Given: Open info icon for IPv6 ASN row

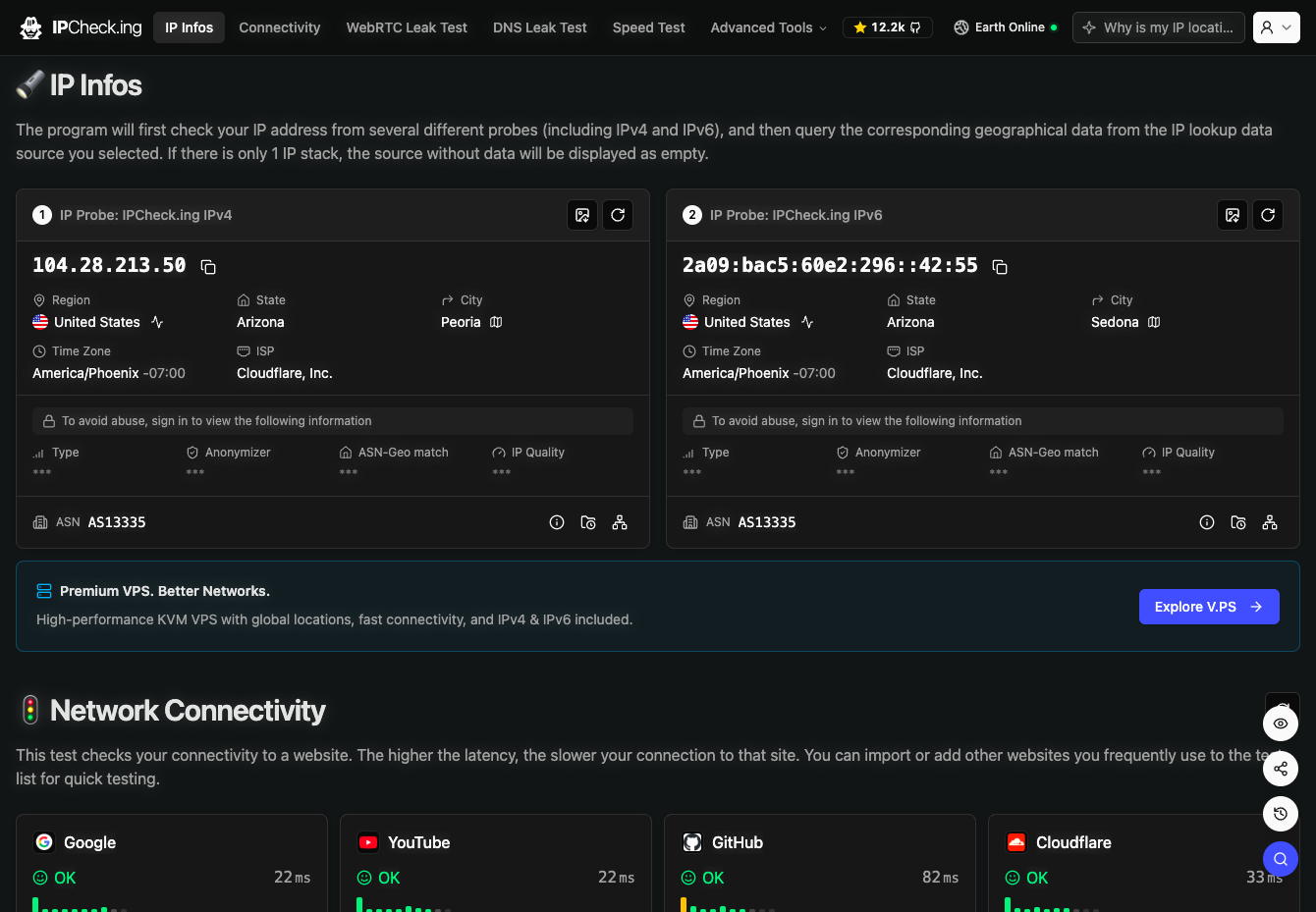Looking at the screenshot, I should [x=1207, y=522].
